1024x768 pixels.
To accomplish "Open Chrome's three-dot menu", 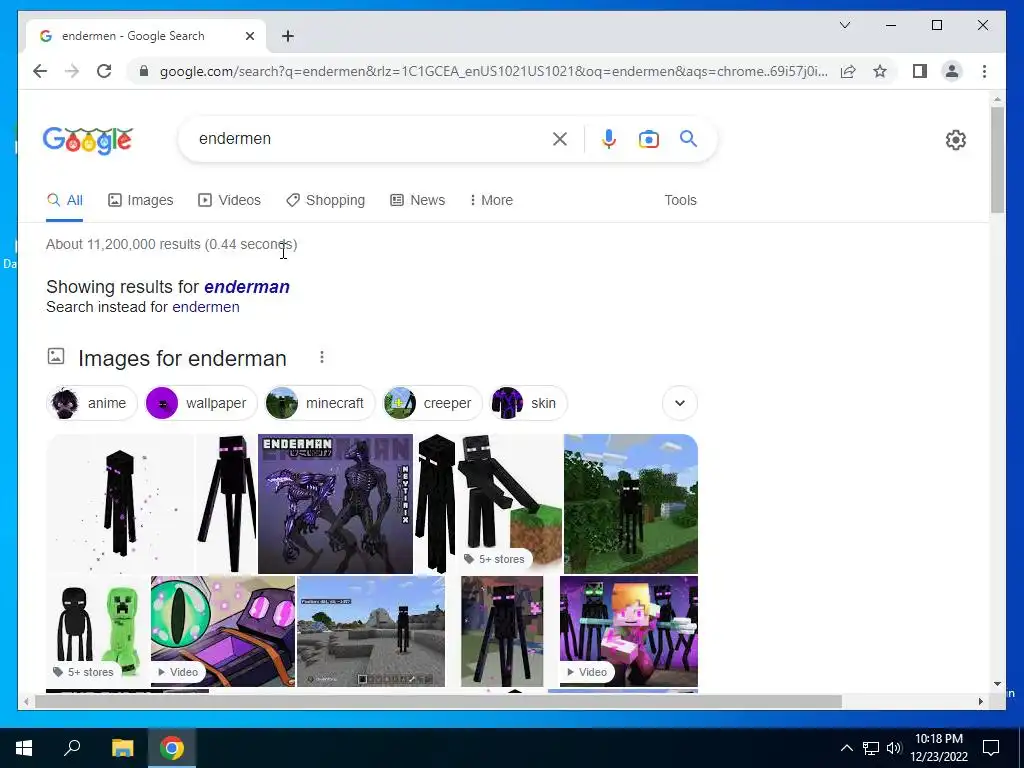I will pyautogui.click(x=984, y=71).
